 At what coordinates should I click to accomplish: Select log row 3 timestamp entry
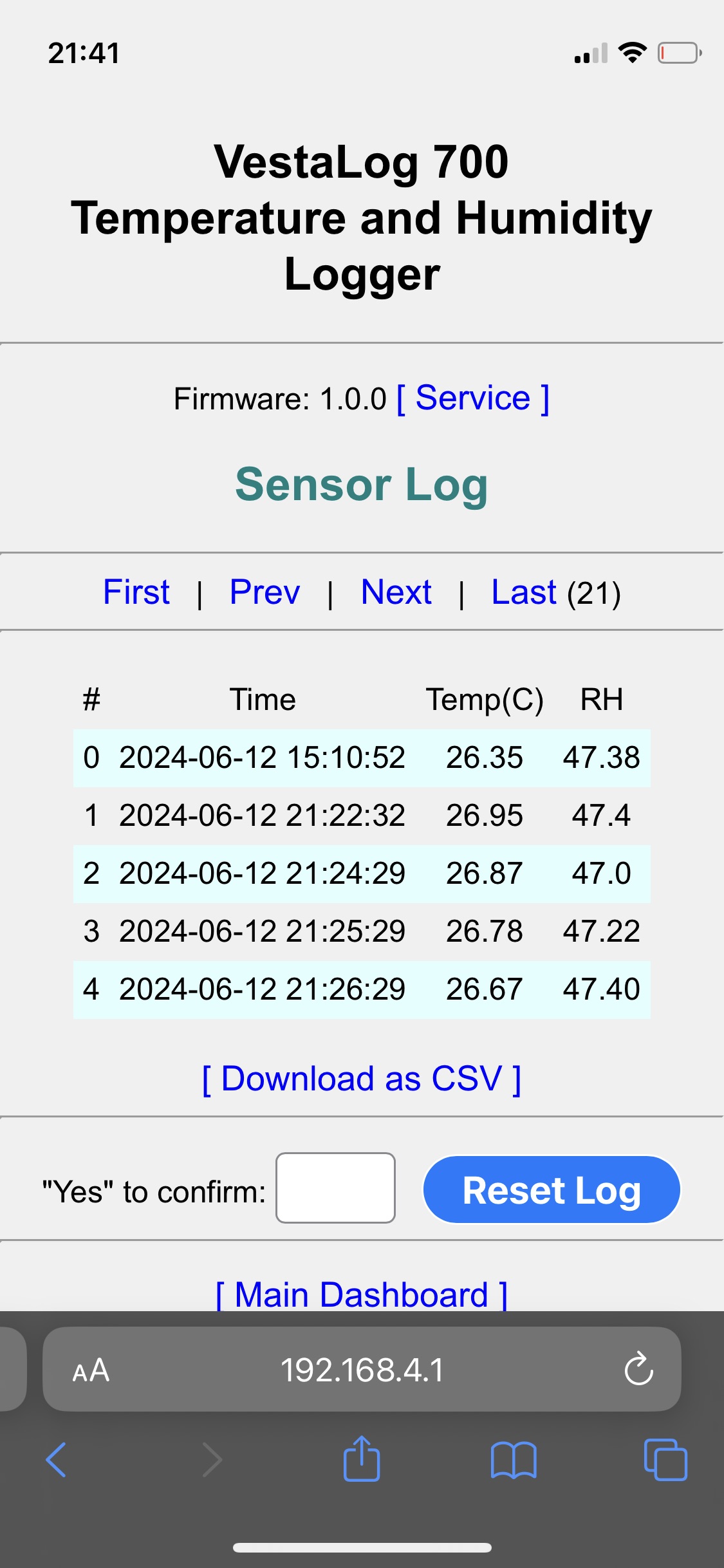click(262, 931)
